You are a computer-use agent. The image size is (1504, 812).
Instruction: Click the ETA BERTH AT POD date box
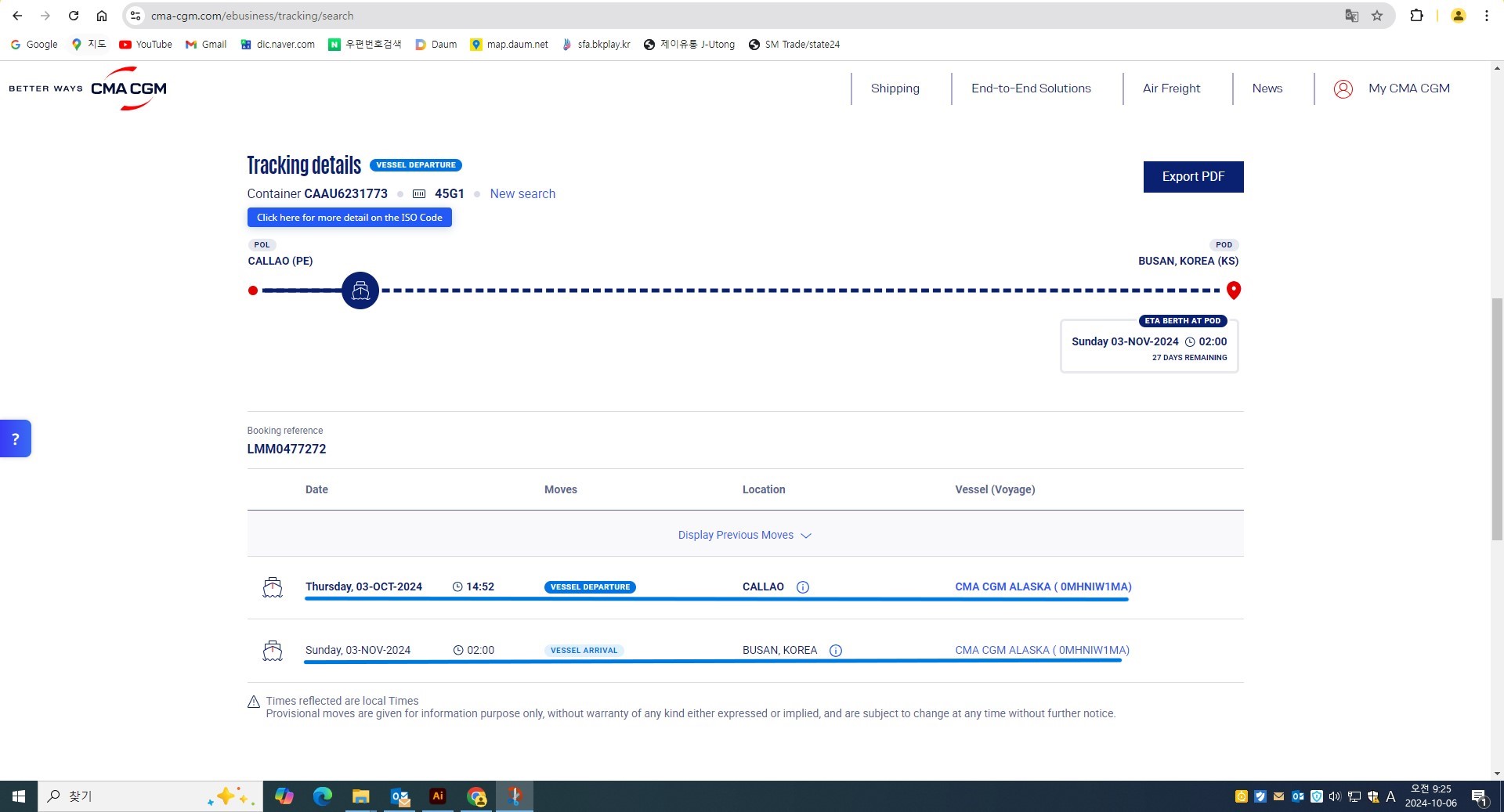[1149, 345]
